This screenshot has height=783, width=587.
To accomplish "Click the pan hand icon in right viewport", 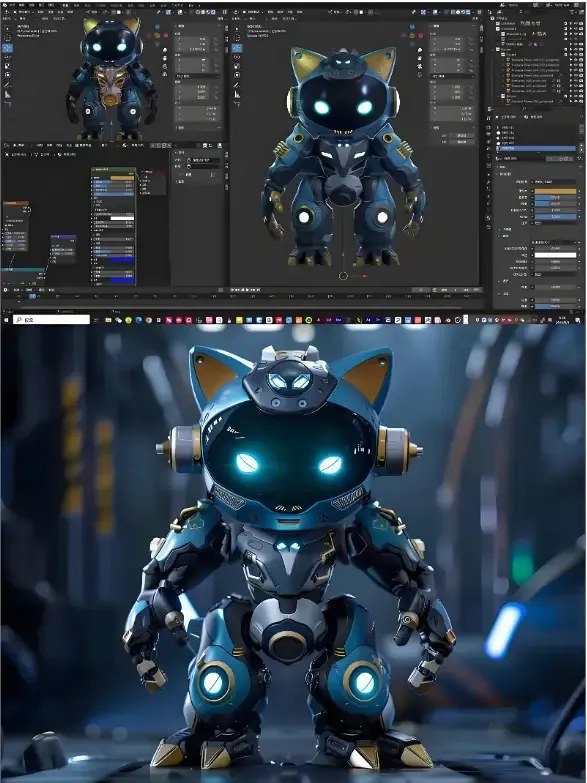I will [x=420, y=58].
